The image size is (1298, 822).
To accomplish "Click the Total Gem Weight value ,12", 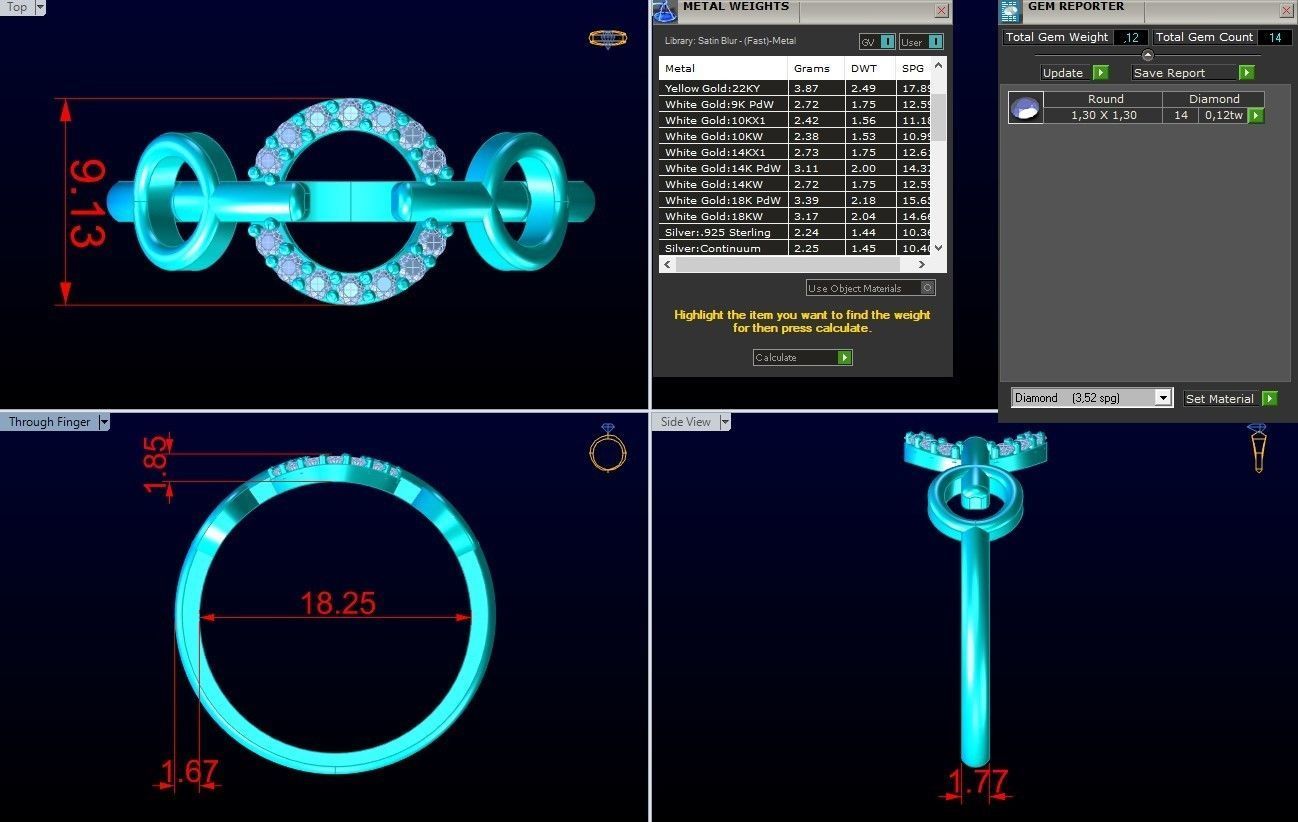I will coord(1131,37).
